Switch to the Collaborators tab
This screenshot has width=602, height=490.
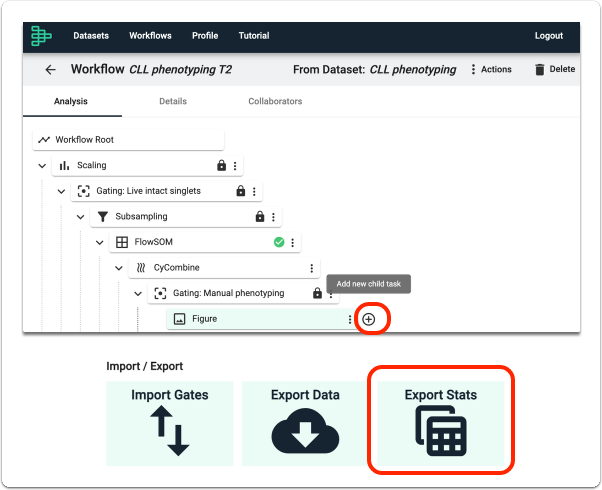(x=275, y=101)
